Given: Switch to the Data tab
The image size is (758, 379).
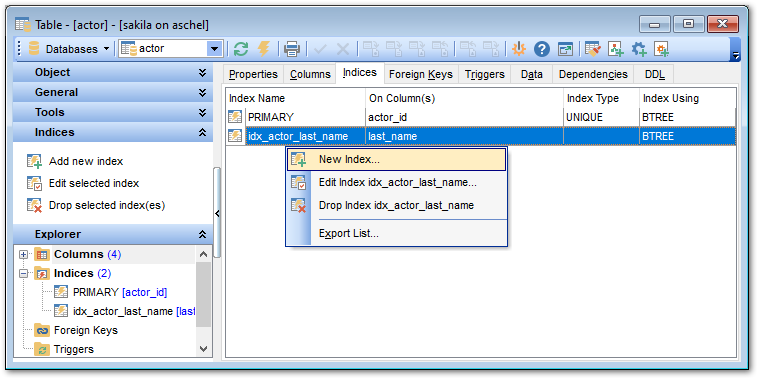Looking at the screenshot, I should pos(532,74).
